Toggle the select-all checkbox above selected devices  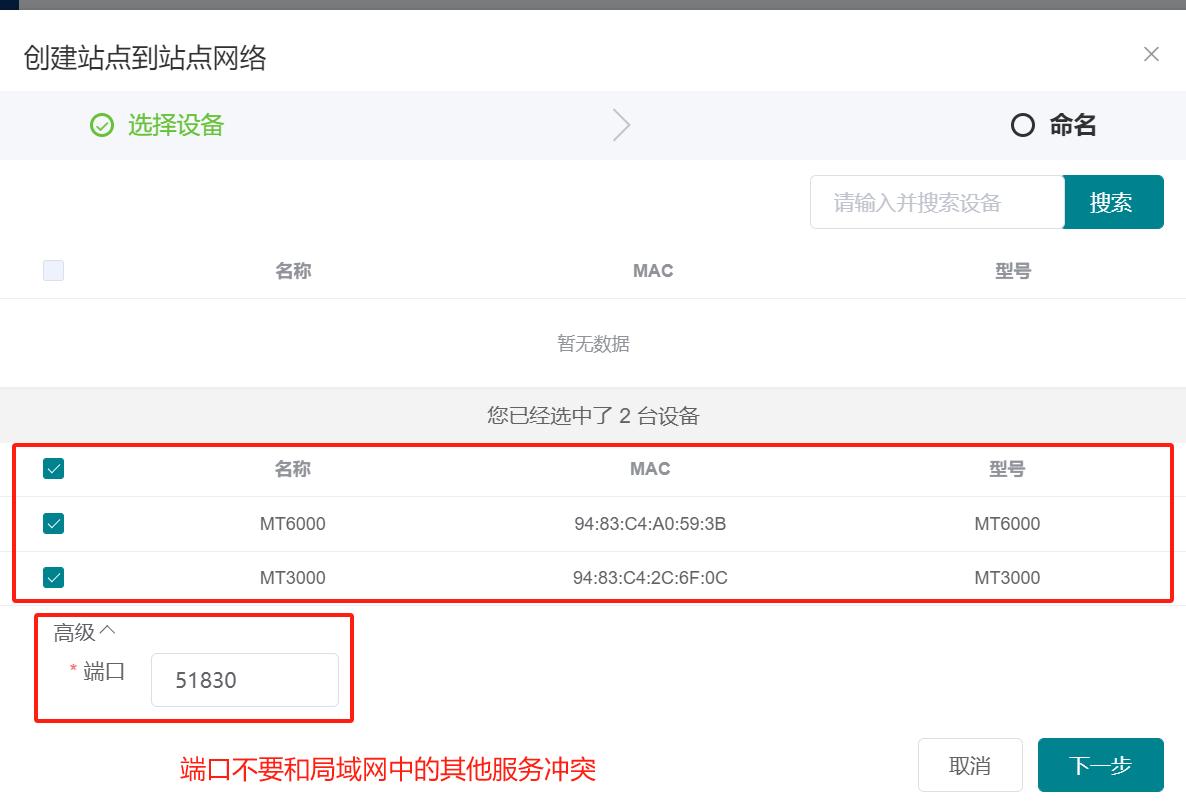click(x=53, y=468)
